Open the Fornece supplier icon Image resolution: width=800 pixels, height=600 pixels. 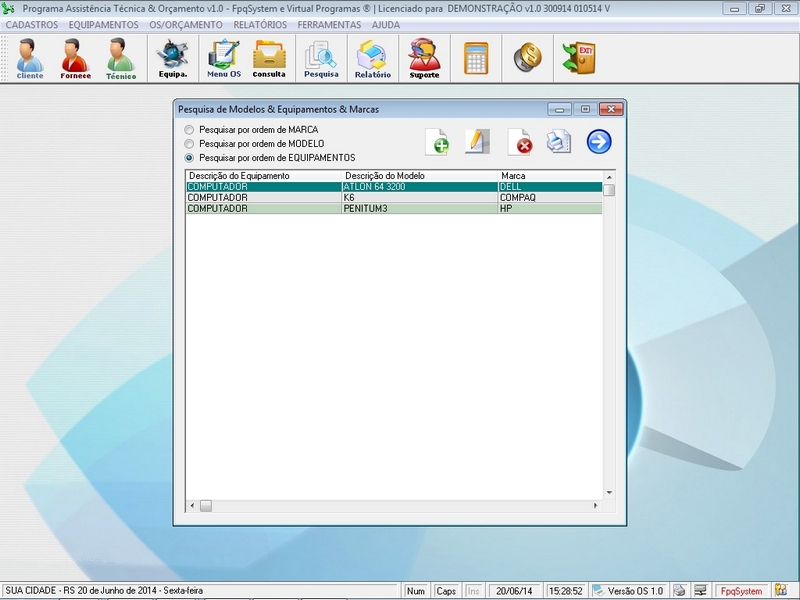[75, 58]
